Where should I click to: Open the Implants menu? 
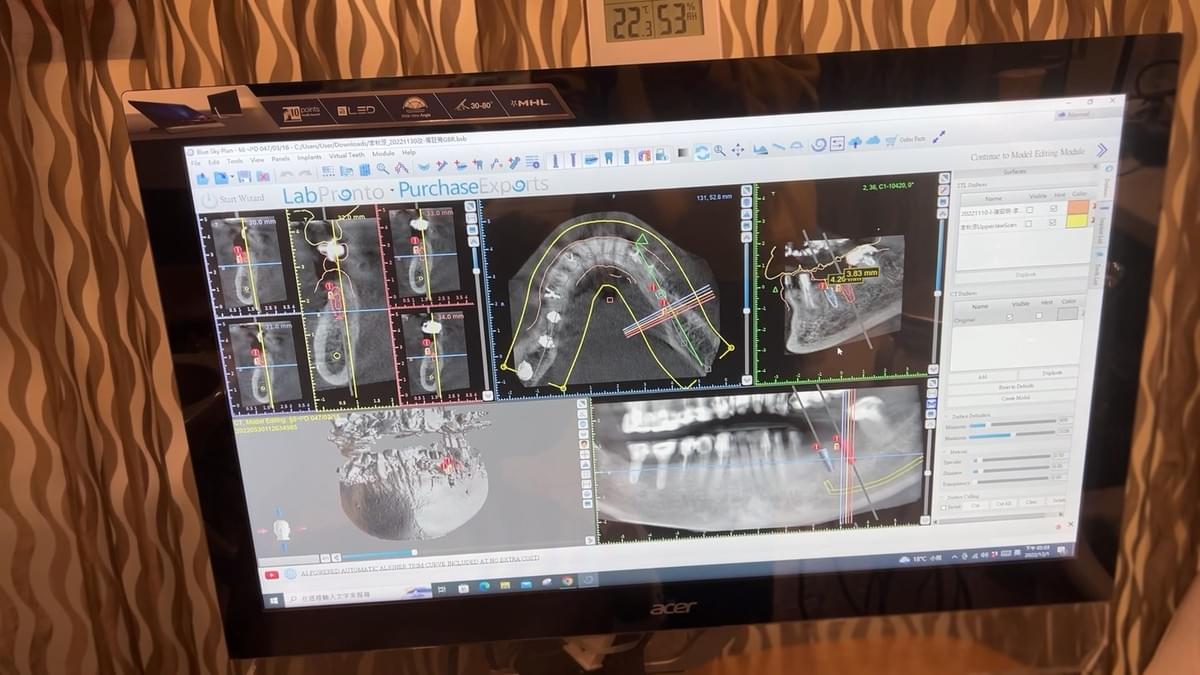tap(309, 158)
